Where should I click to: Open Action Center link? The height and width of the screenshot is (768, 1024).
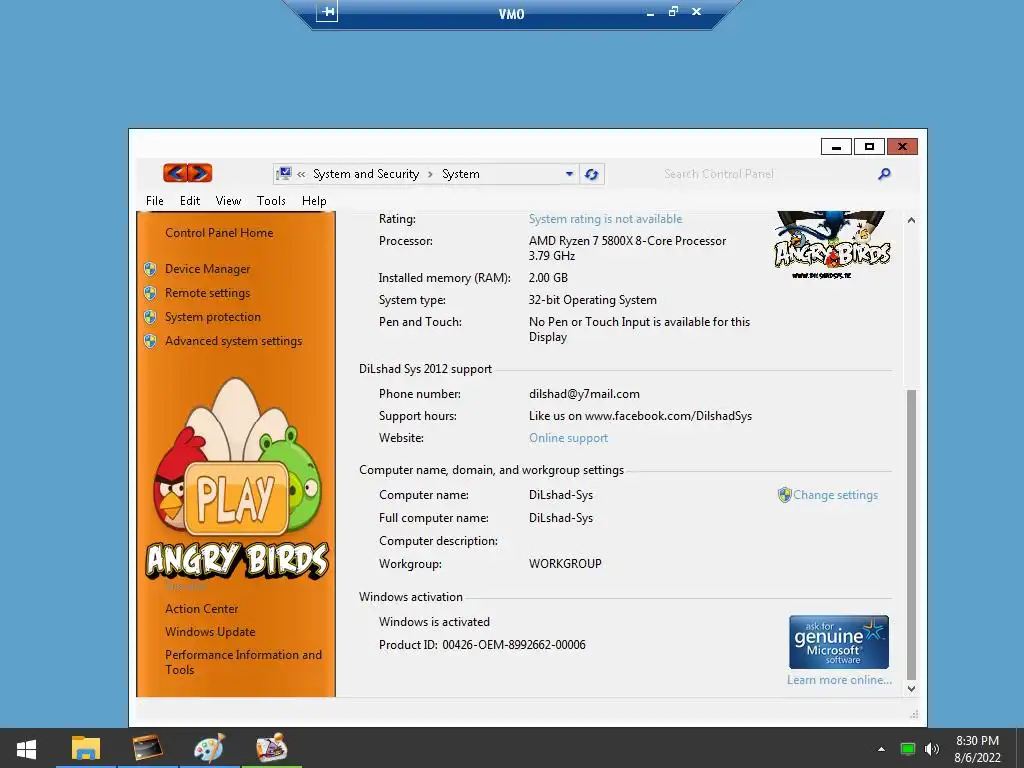tap(202, 609)
